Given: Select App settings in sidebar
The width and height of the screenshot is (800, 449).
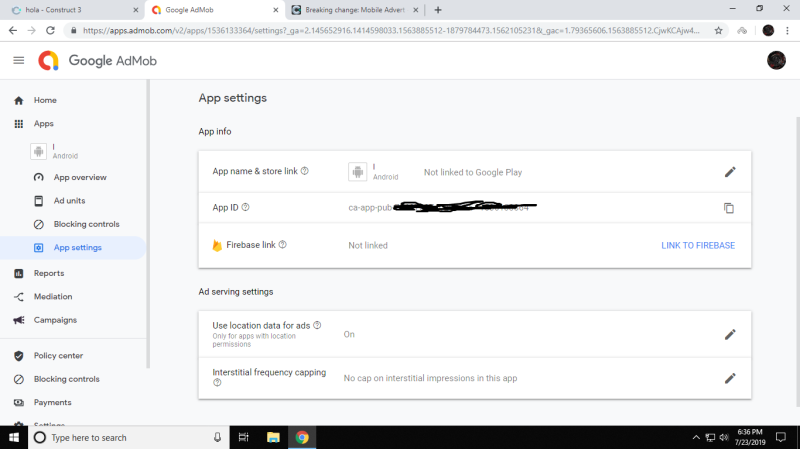Looking at the screenshot, I should 73,247.
